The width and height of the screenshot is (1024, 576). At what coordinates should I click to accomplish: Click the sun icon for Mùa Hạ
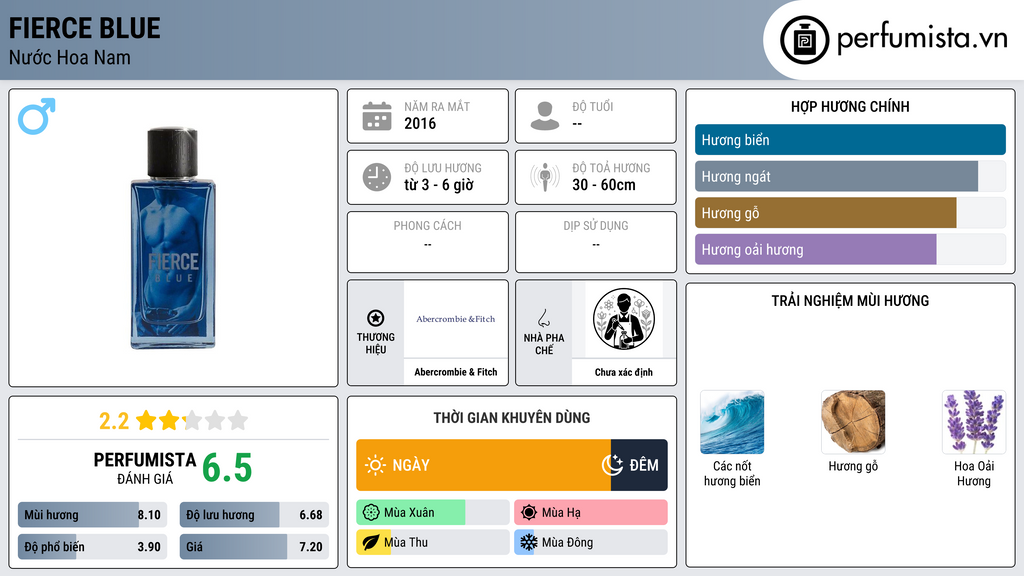pos(529,512)
